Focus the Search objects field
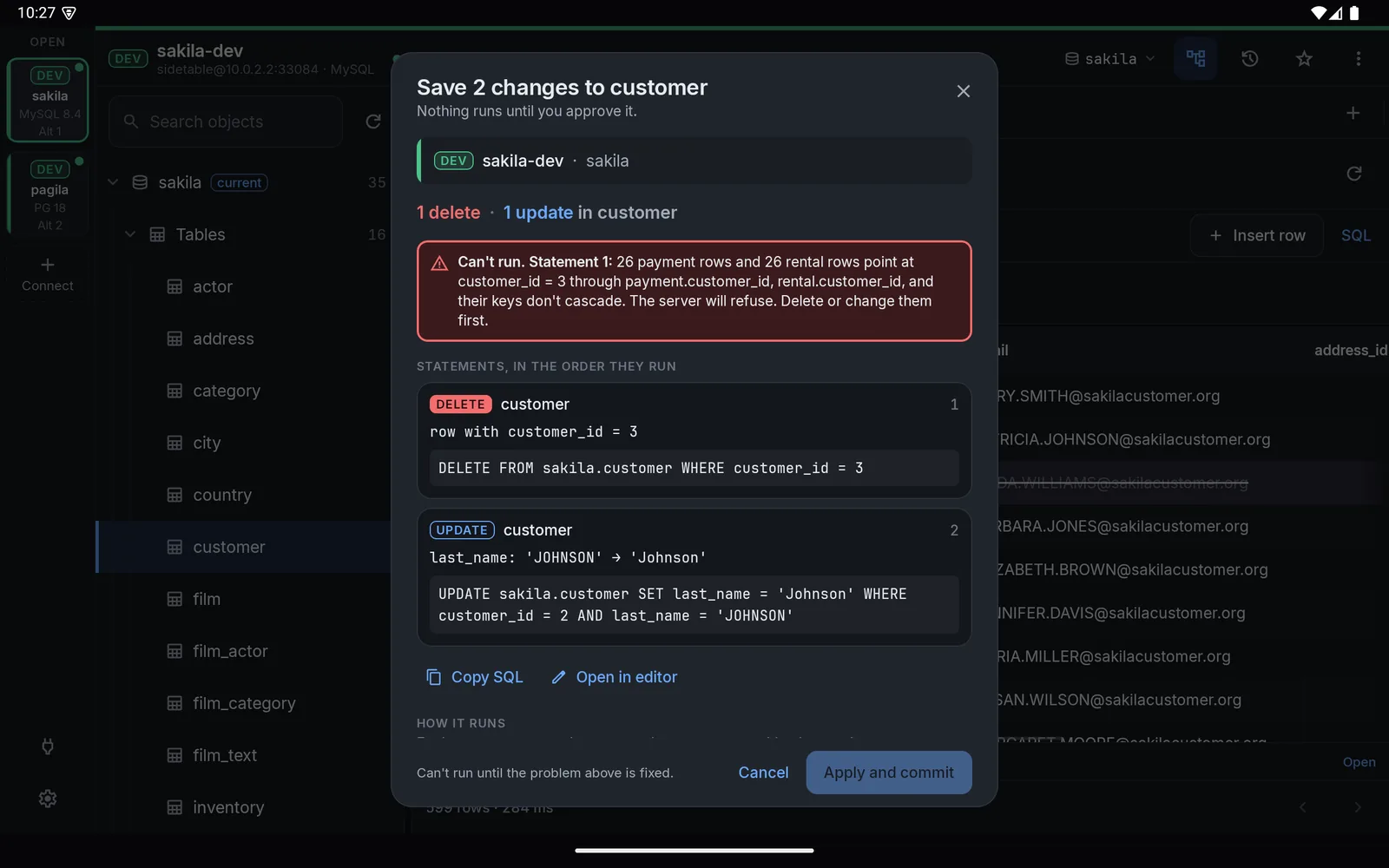Image resolution: width=1389 pixels, height=868 pixels. 226,122
